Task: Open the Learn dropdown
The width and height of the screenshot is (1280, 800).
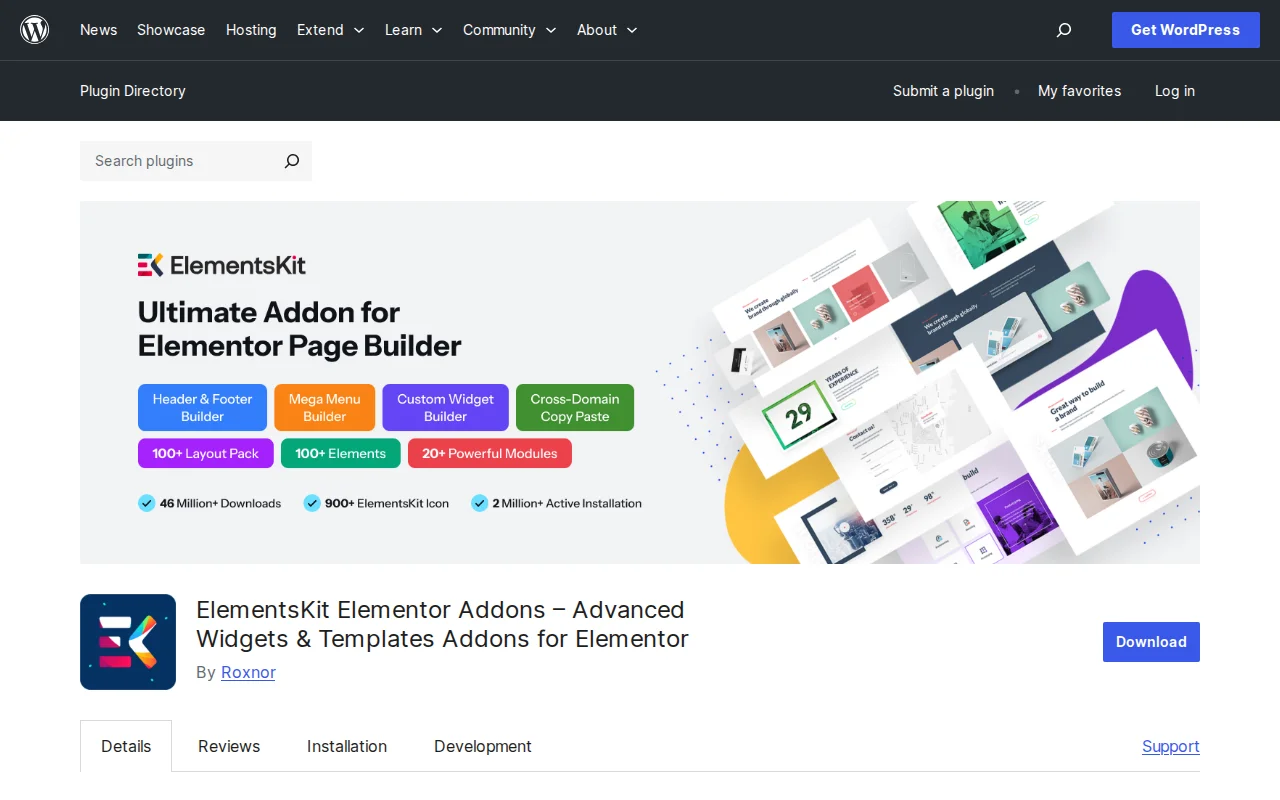Action: (412, 30)
